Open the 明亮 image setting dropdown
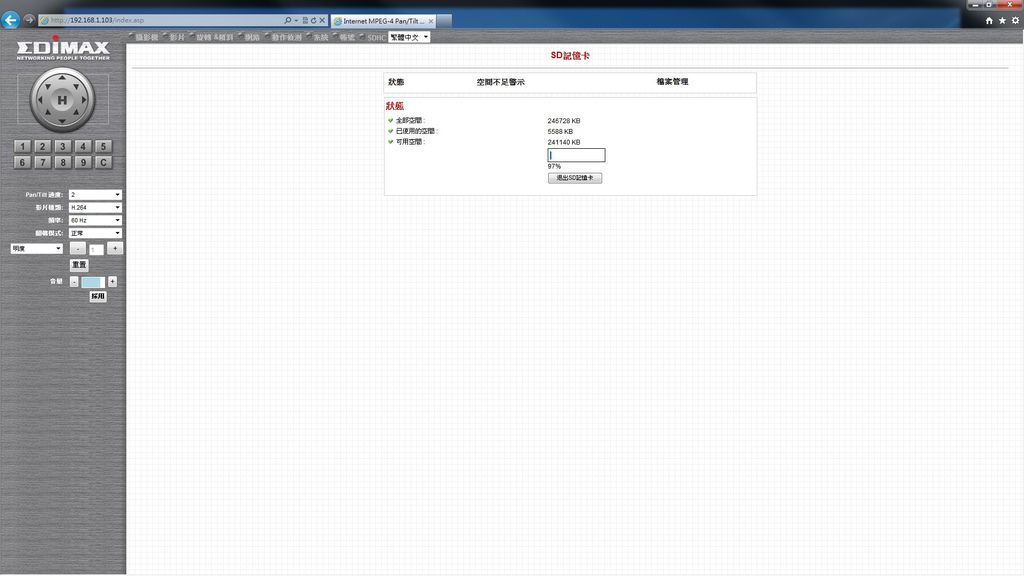The height and width of the screenshot is (576, 1024). tap(37, 249)
